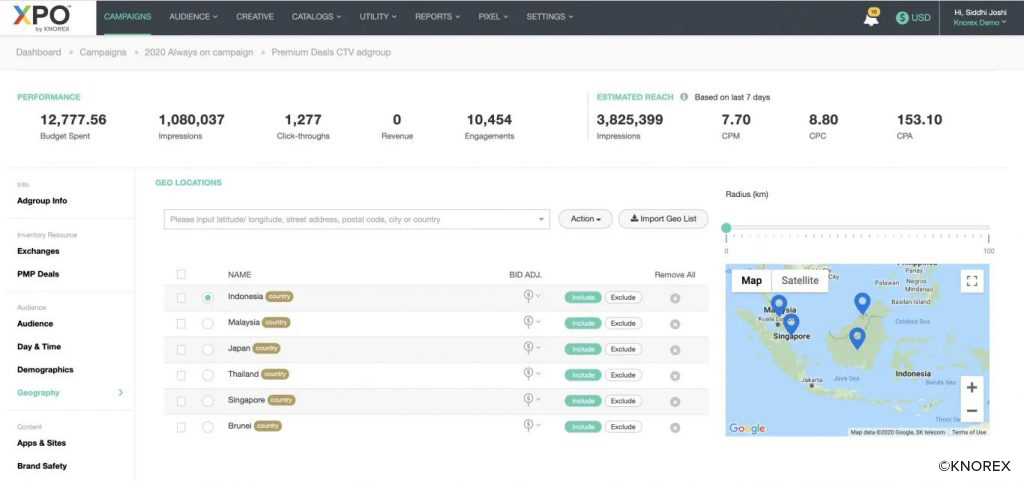
Task: Switch map to Satellite view
Action: 799,281
